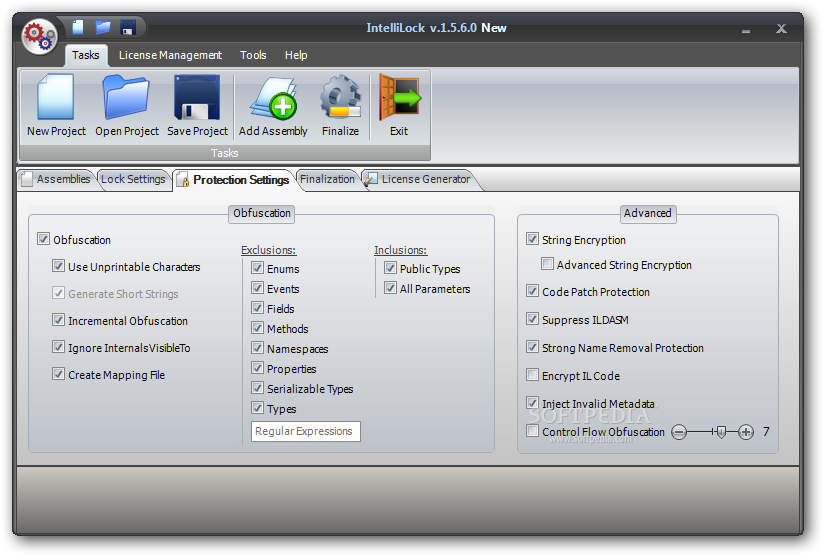This screenshot has width=824, height=556.
Task: Select the Protection Settings tab
Action: coord(234,180)
